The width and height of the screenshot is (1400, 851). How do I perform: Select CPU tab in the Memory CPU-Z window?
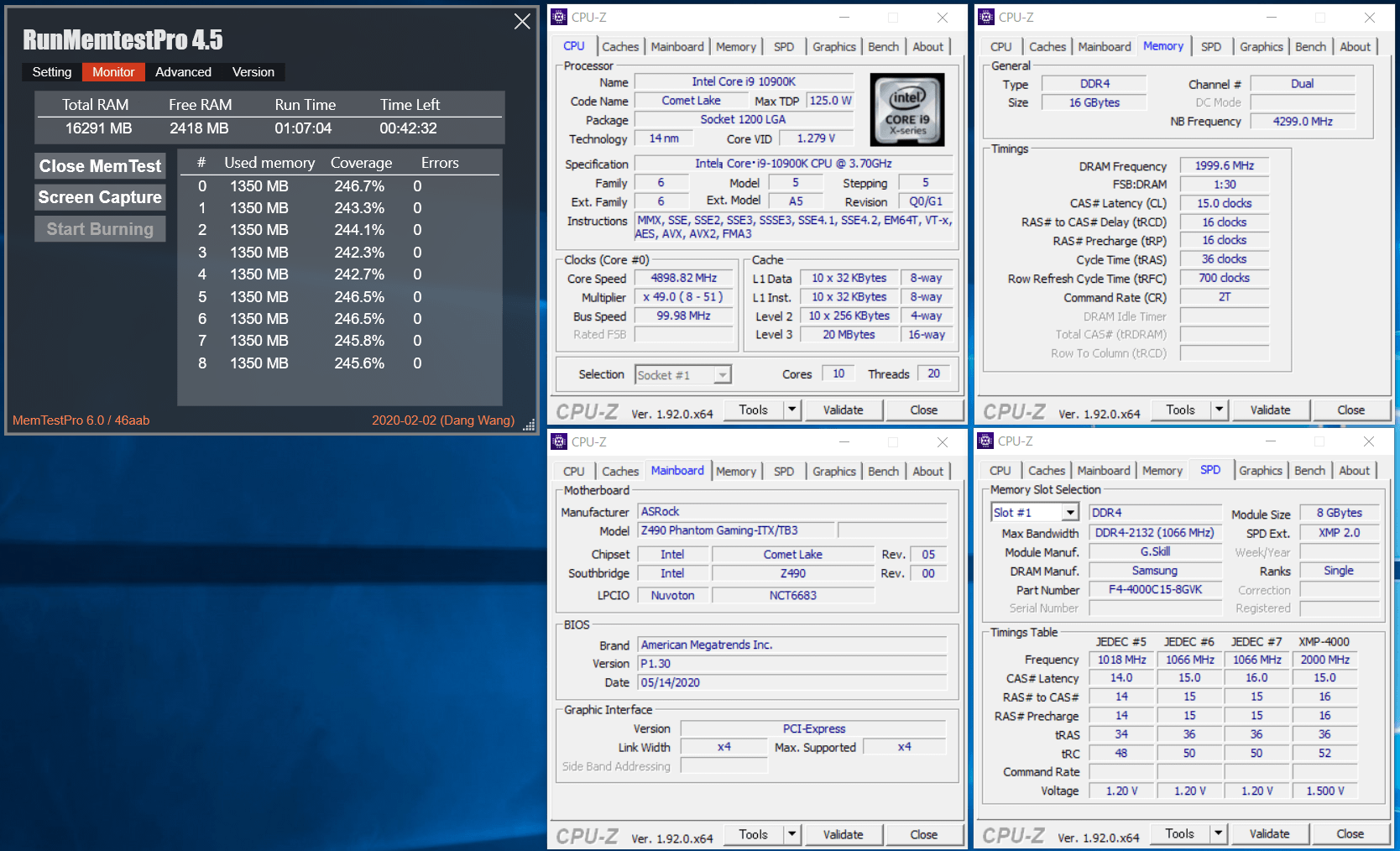1001,47
